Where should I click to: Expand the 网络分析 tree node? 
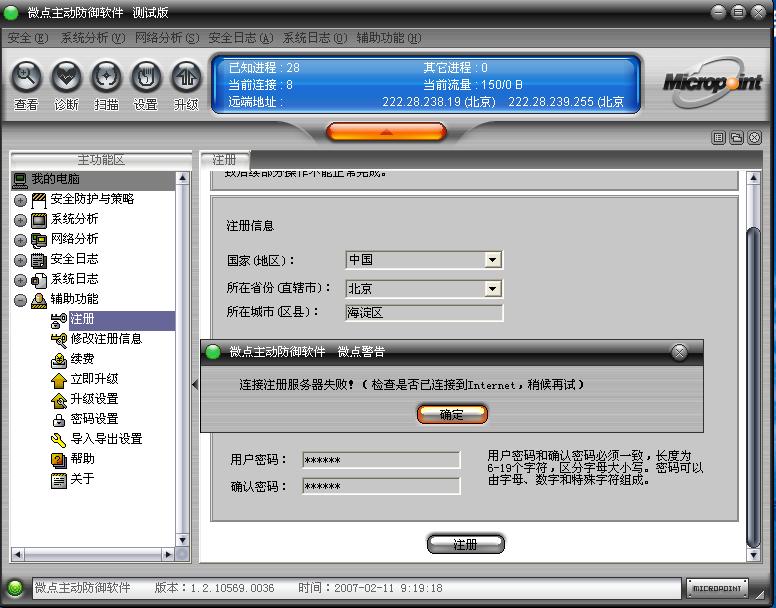click(20, 240)
